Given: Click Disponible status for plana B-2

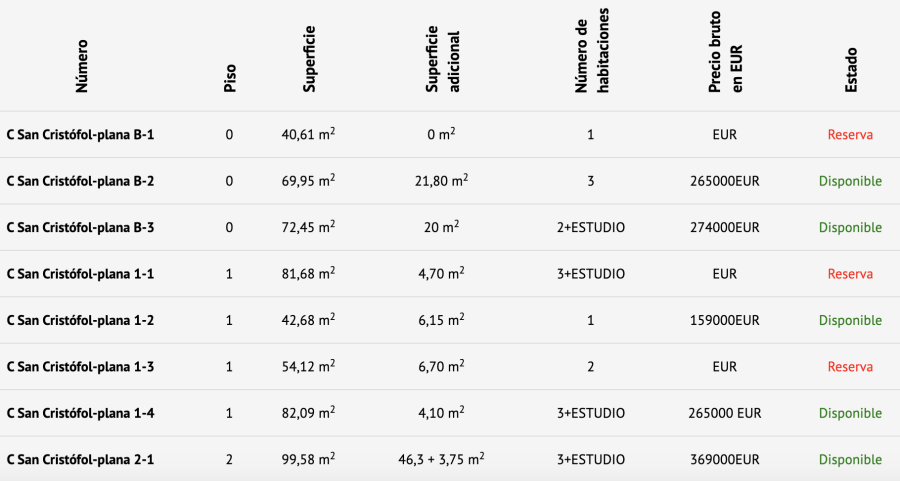Looking at the screenshot, I should [x=850, y=181].
